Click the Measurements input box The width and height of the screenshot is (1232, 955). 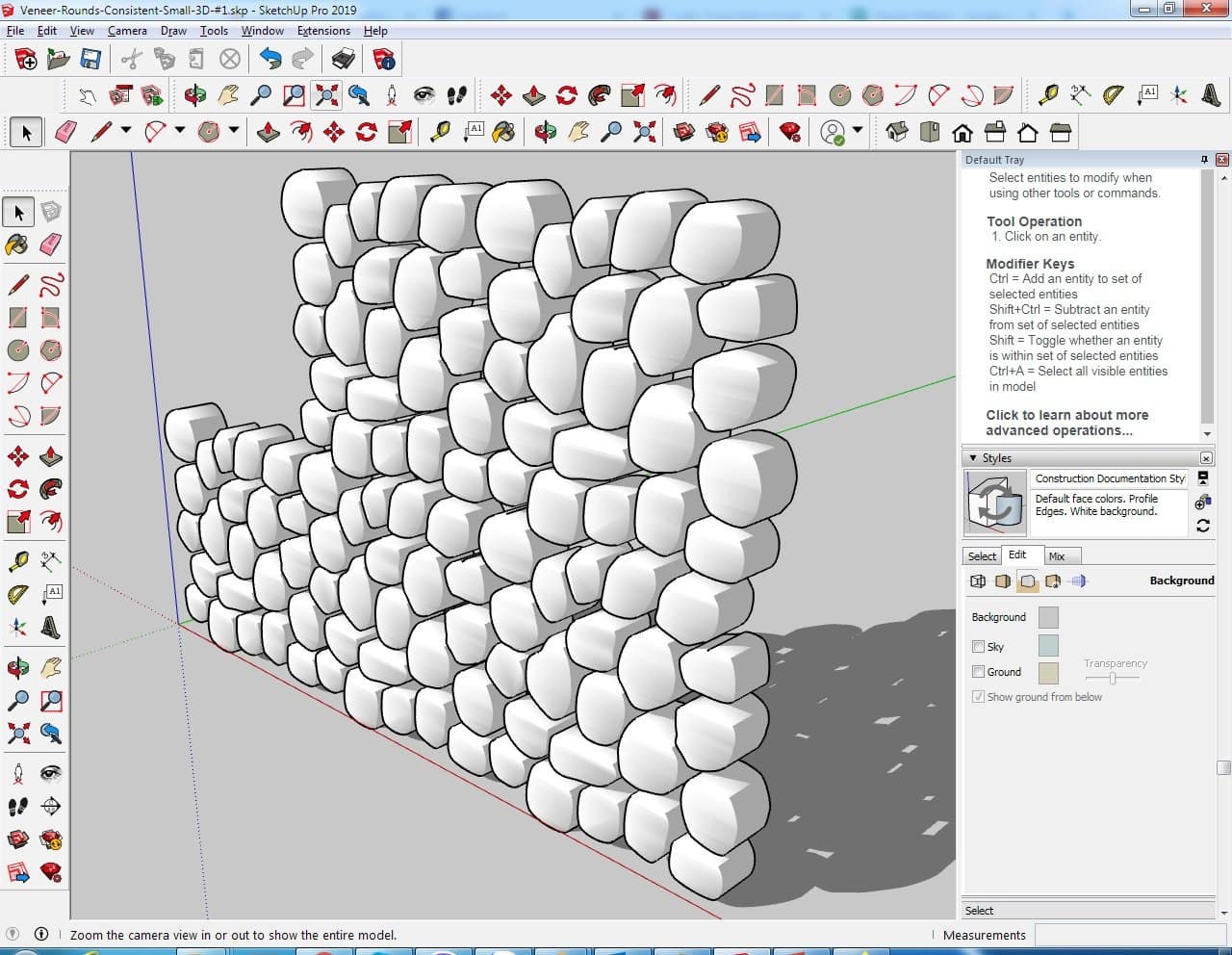tap(1131, 935)
